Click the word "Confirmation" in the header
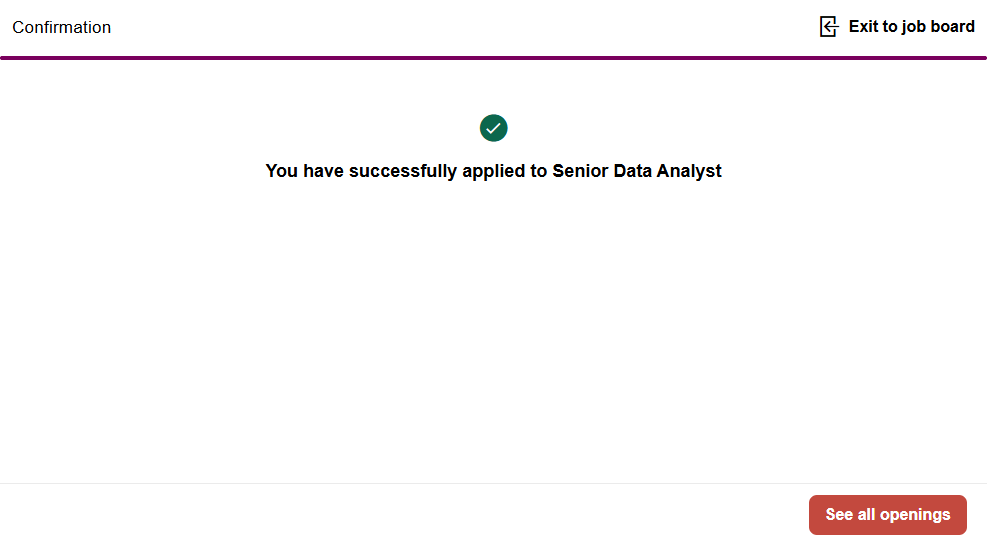Screen dimensions: 987x547 (62, 28)
